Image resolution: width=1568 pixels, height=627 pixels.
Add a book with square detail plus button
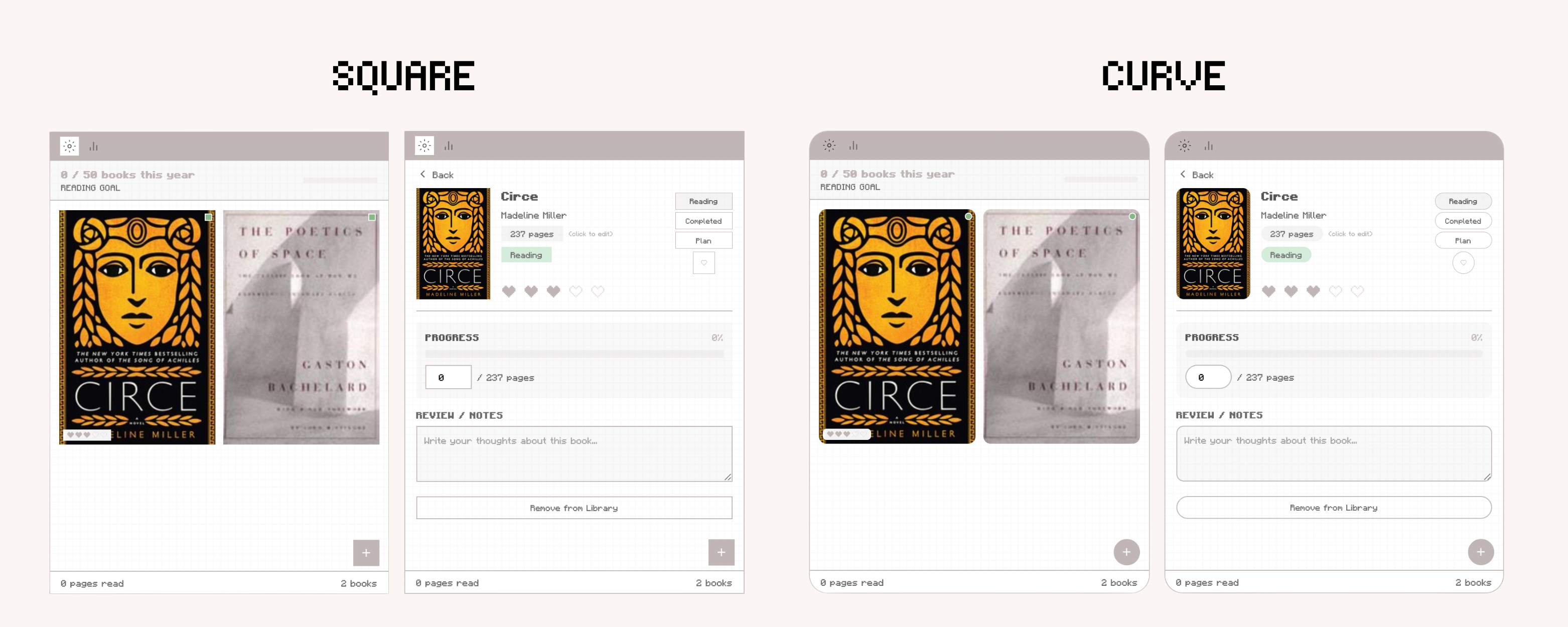click(722, 552)
